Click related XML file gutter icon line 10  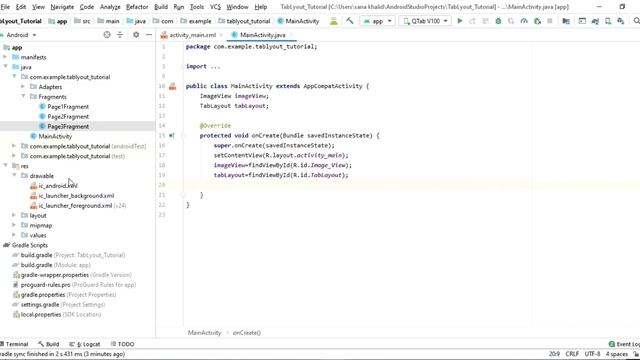point(173,86)
